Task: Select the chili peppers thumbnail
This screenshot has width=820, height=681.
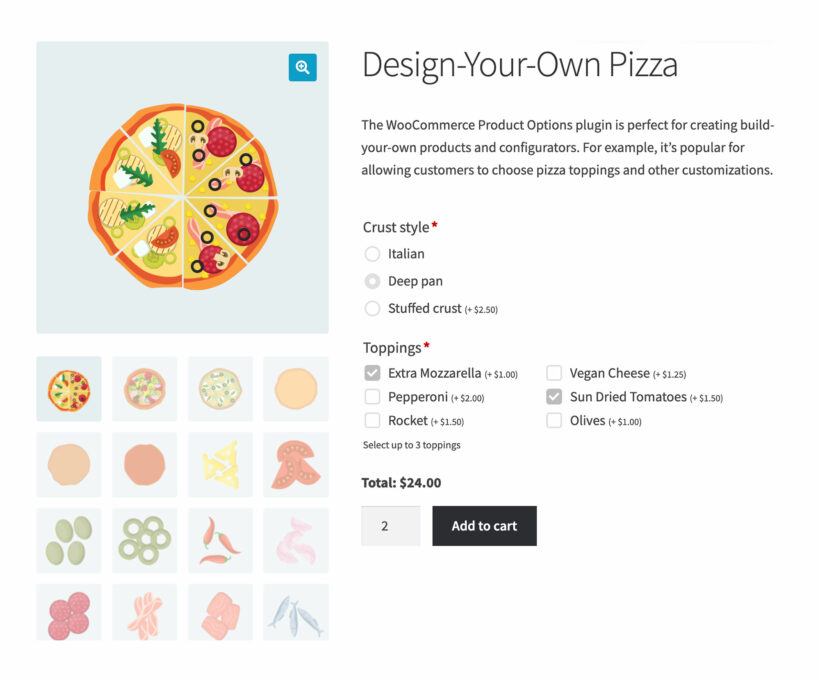Action: click(x=220, y=539)
